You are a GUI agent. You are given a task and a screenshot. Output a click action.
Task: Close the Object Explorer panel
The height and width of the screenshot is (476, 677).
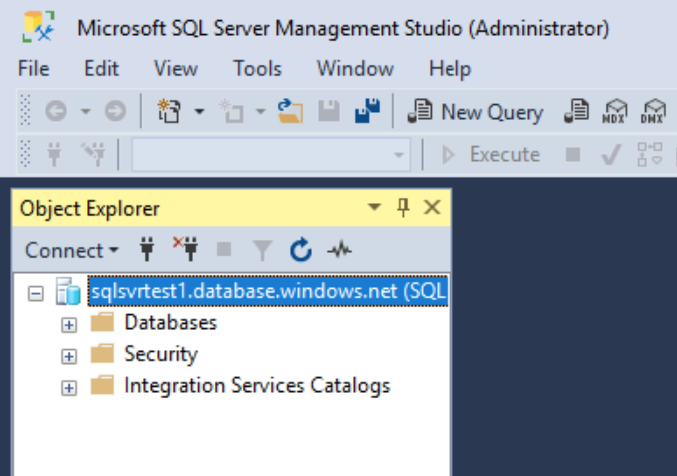(x=432, y=207)
